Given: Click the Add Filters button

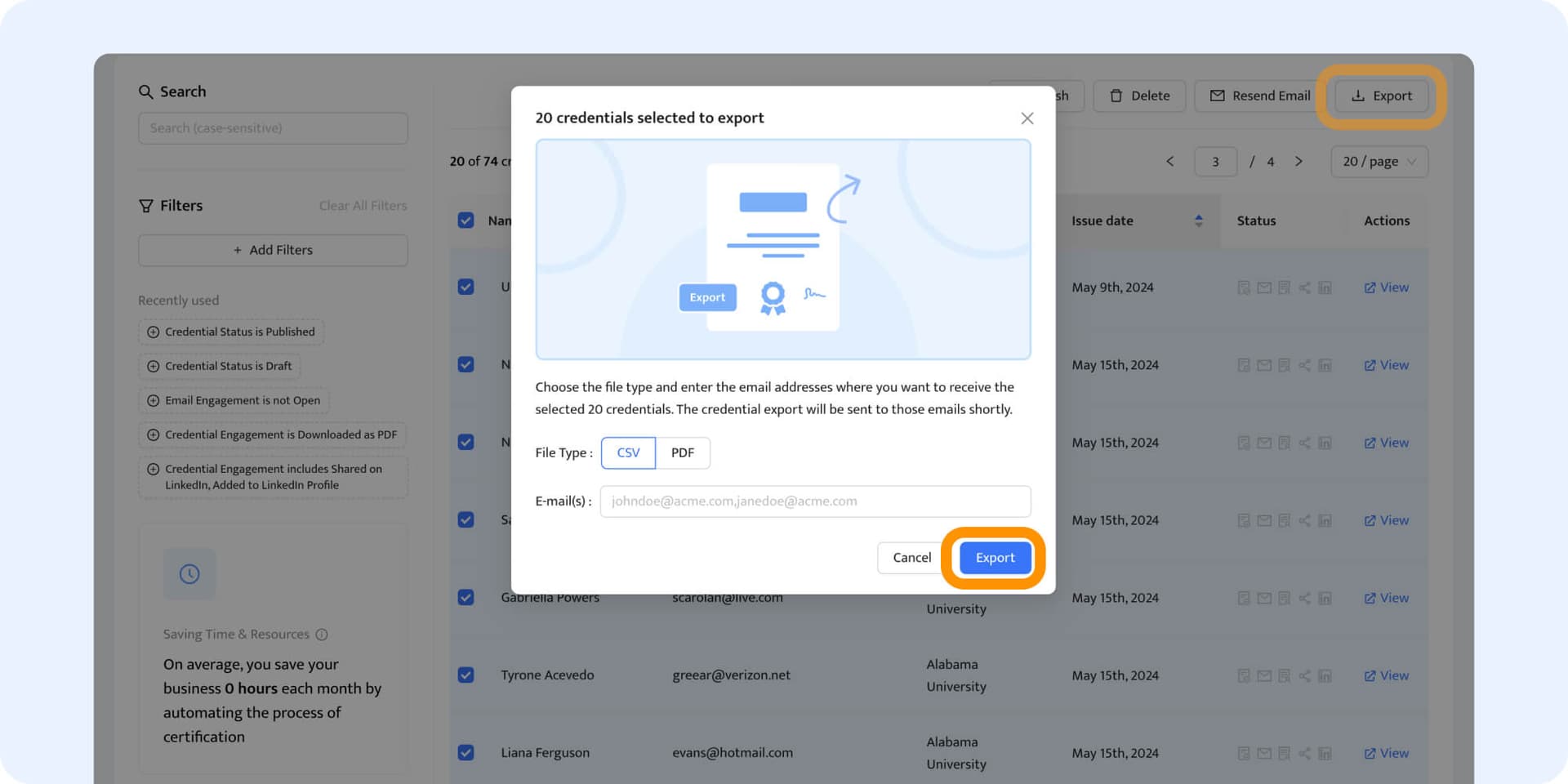Looking at the screenshot, I should point(273,250).
